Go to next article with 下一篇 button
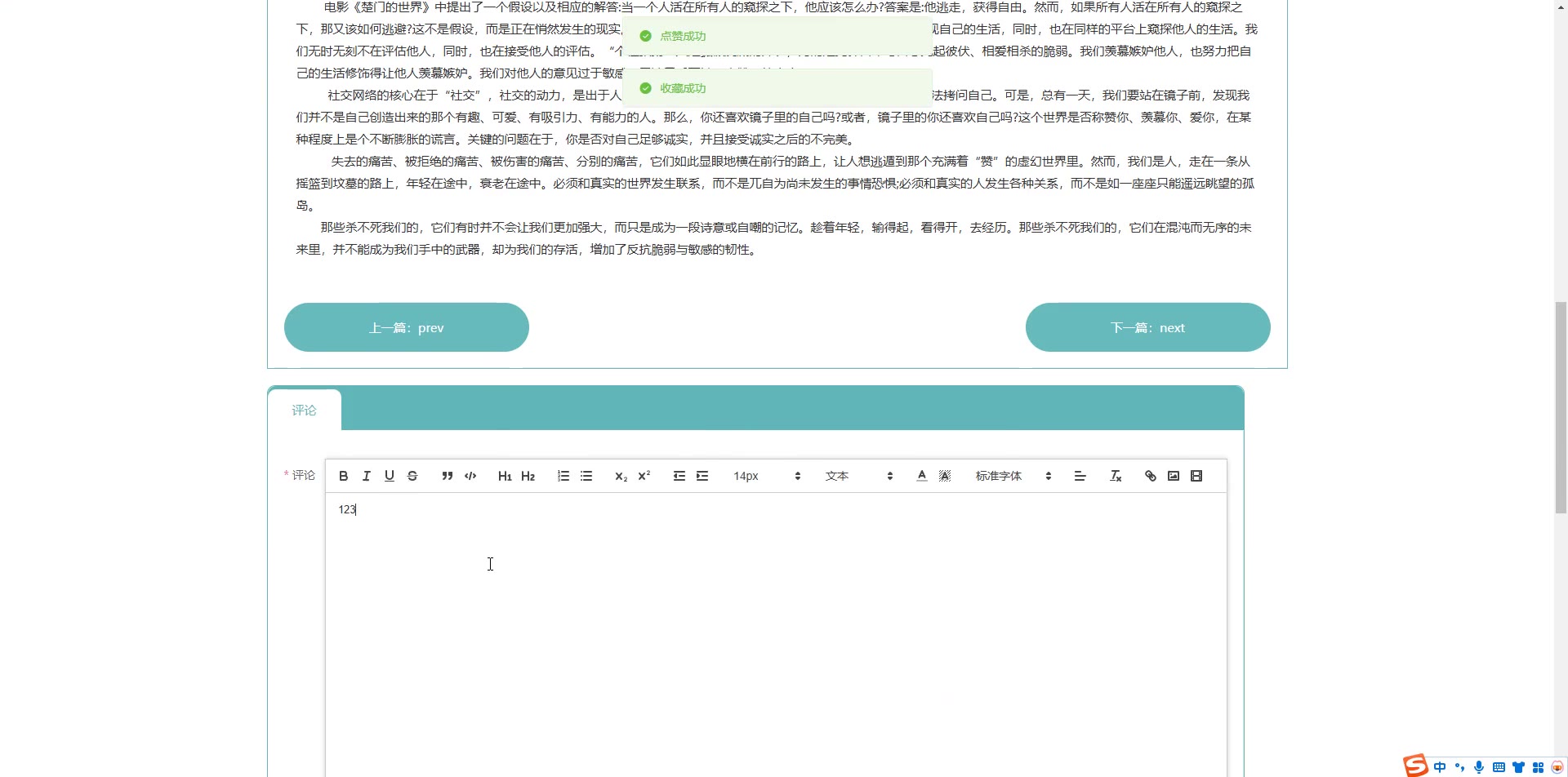Viewport: 1568px width, 777px height. click(x=1147, y=327)
